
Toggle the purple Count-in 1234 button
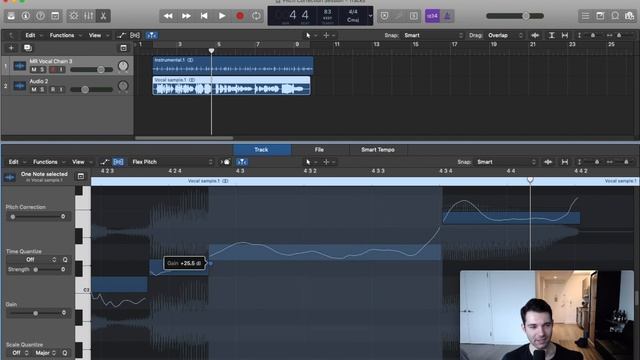(432, 16)
